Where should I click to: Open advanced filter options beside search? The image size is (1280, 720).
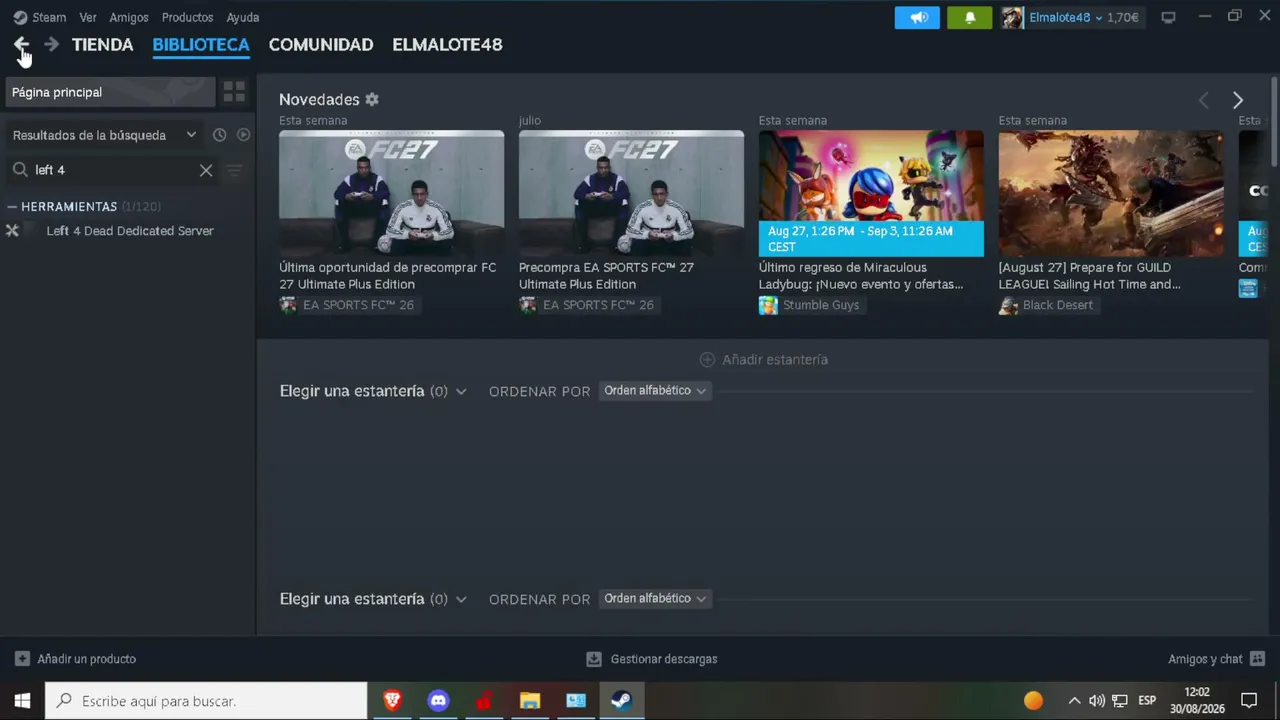click(234, 170)
